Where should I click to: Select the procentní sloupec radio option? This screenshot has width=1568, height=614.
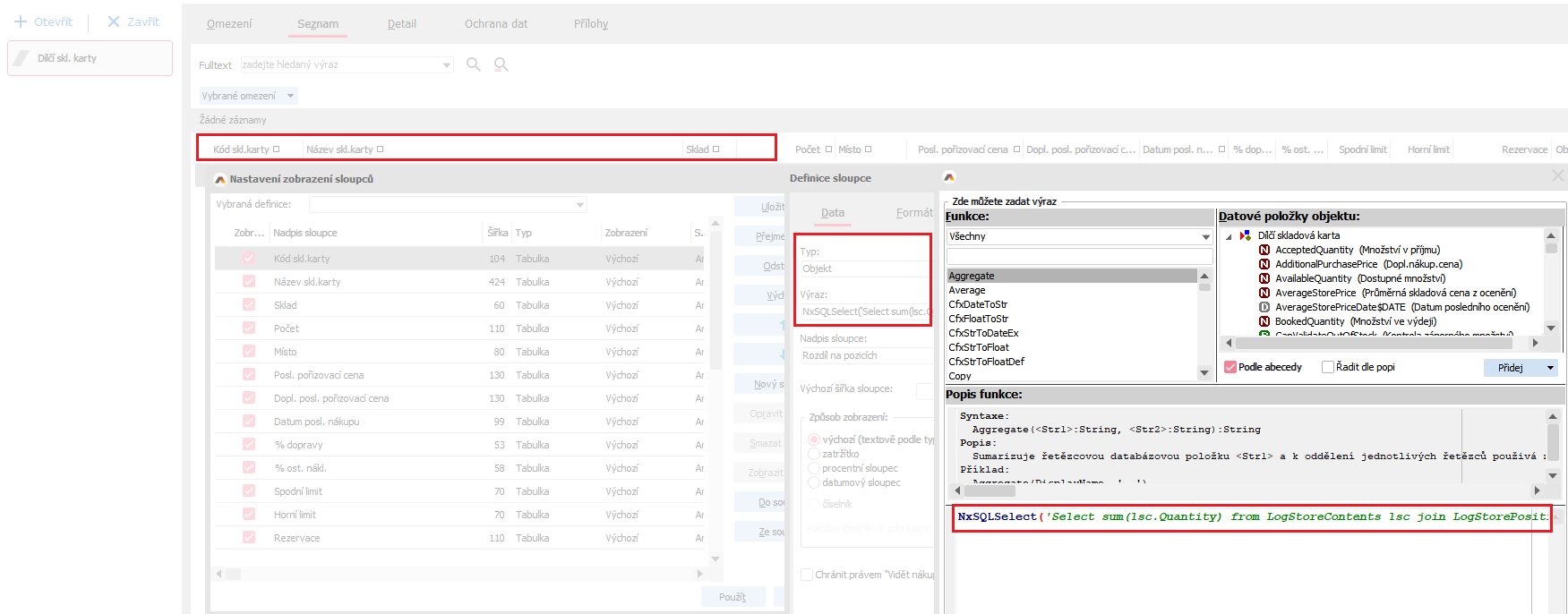[814, 468]
